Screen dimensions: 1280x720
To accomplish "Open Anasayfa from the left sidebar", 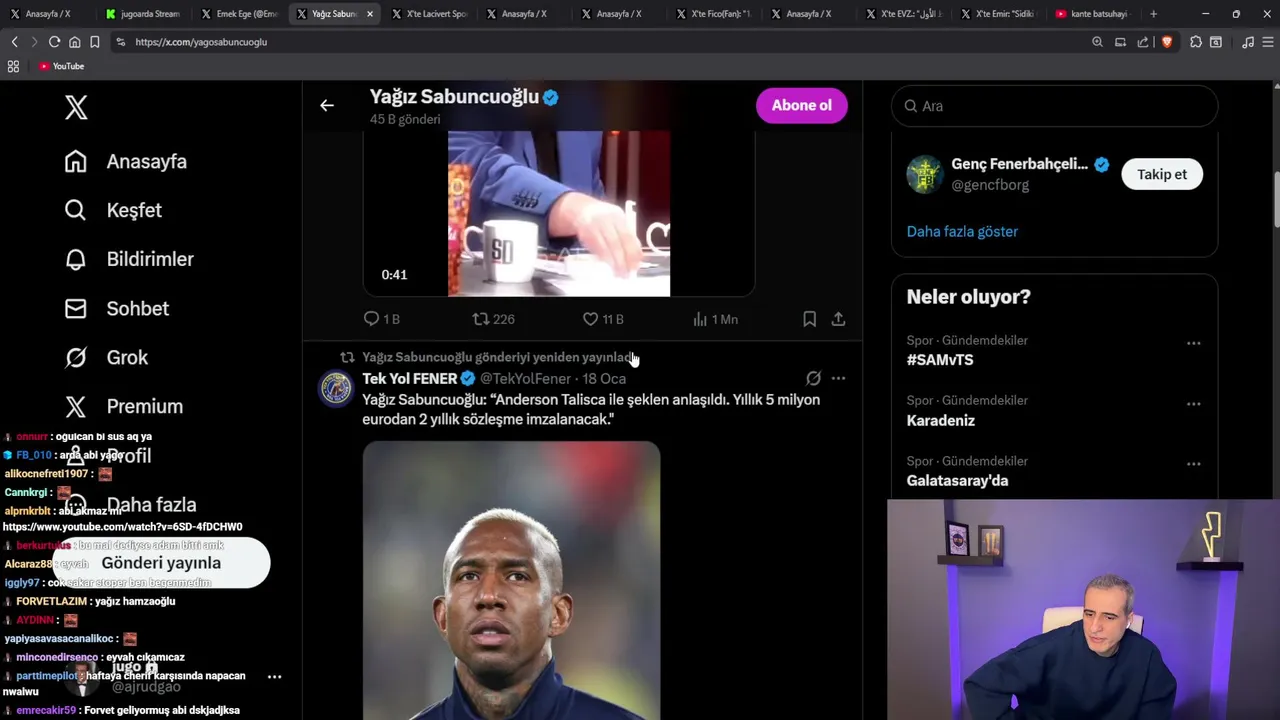I will (x=126, y=161).
